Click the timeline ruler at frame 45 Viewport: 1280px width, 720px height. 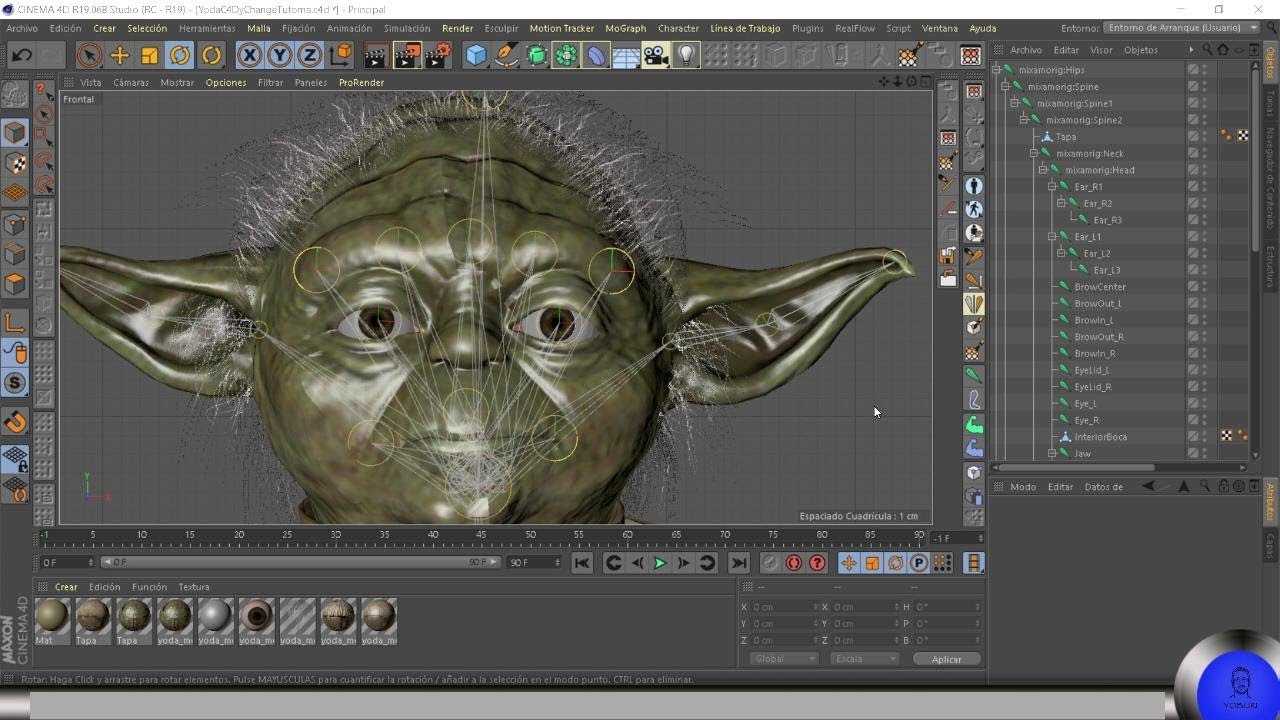tap(482, 537)
